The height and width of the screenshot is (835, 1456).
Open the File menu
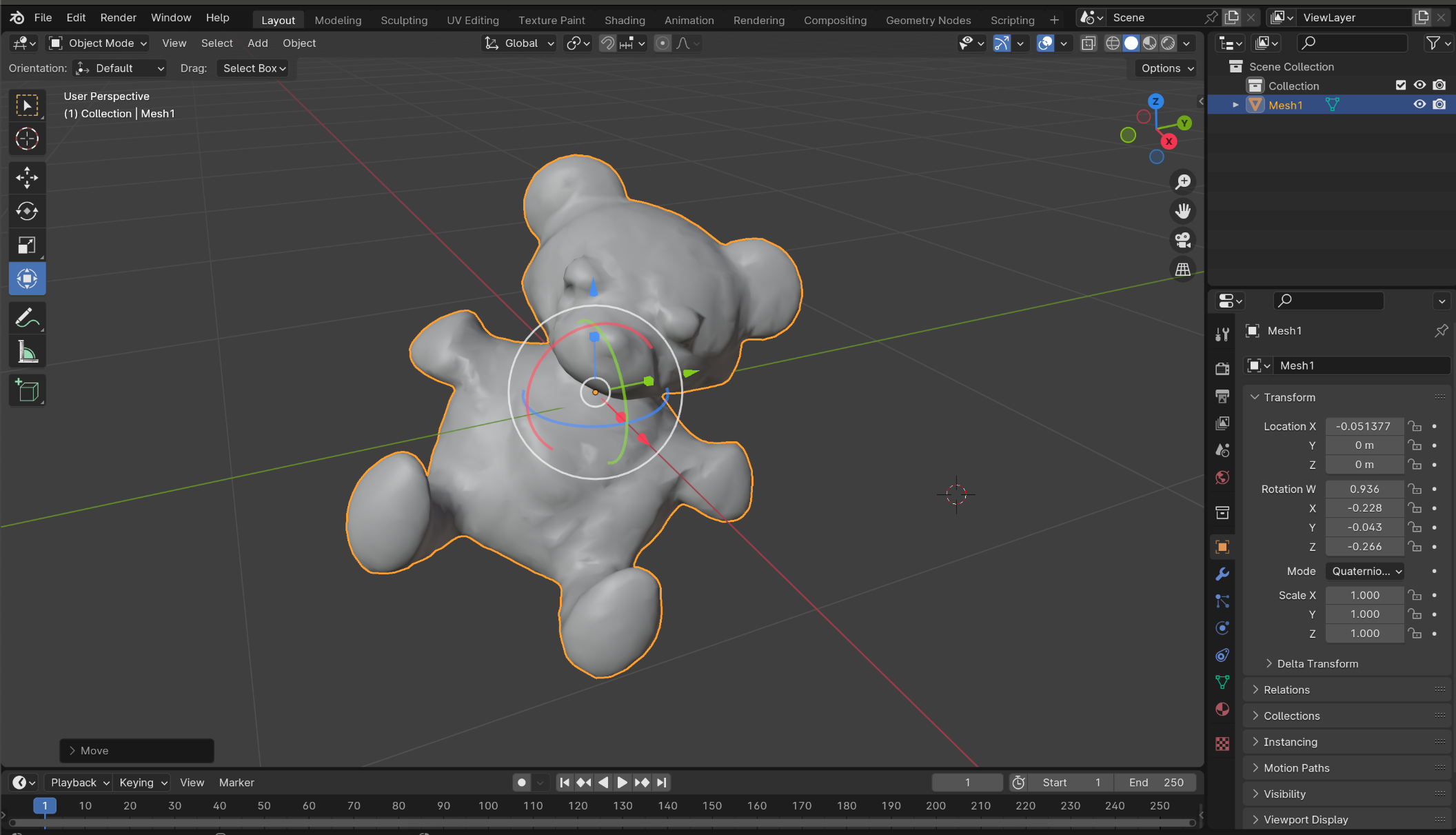(x=43, y=18)
